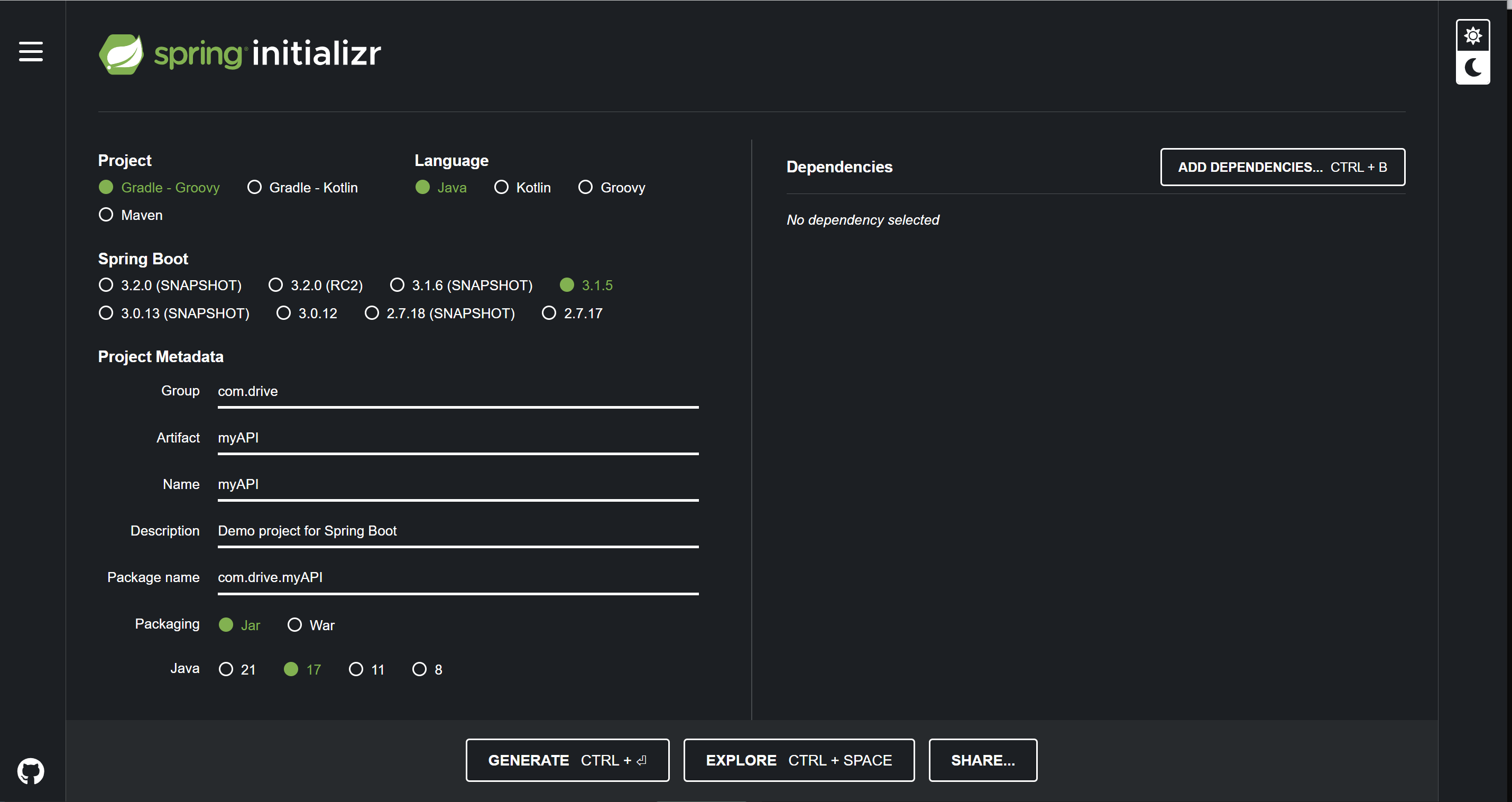Select Java version 21
1512x802 pixels.
pyautogui.click(x=226, y=669)
